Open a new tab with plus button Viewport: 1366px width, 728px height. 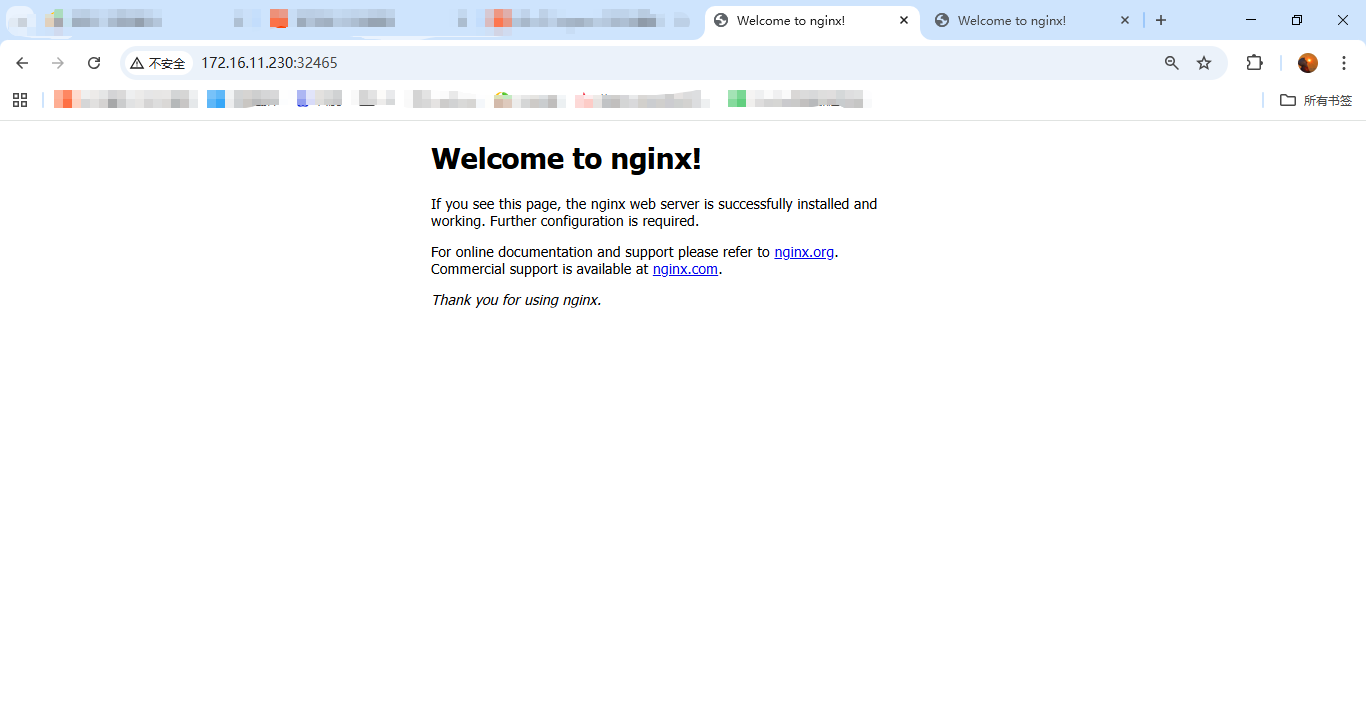click(x=1161, y=20)
